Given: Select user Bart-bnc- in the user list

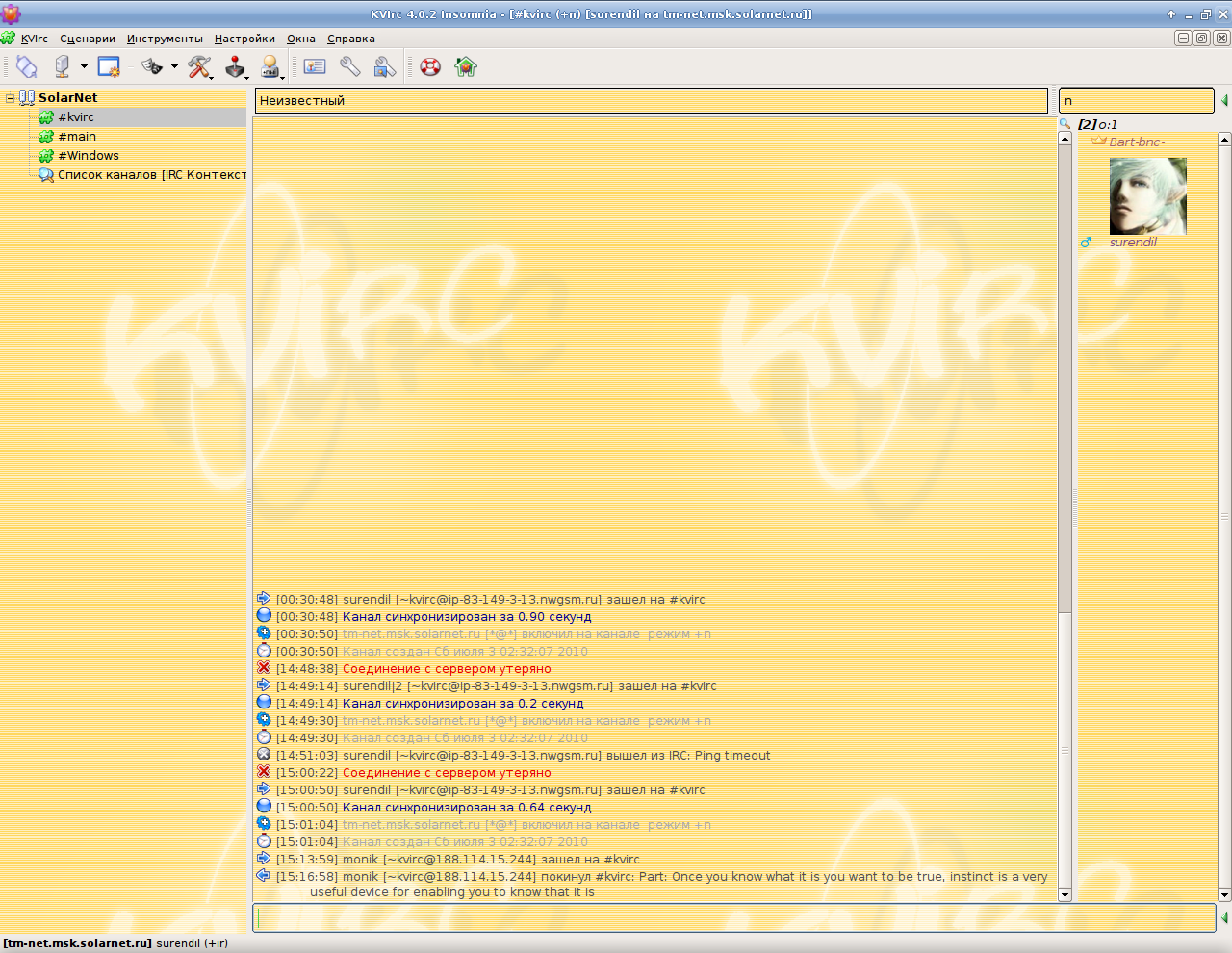Looking at the screenshot, I should (x=1137, y=142).
